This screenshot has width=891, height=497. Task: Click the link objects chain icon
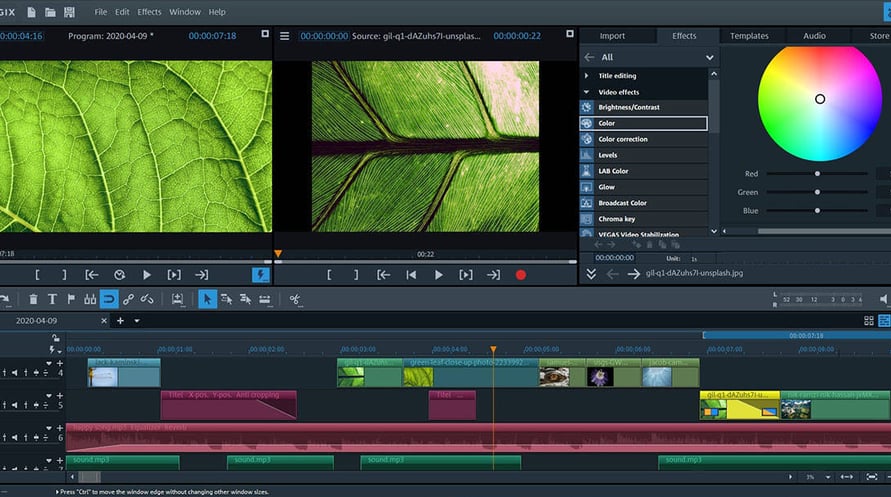pyautogui.click(x=128, y=299)
